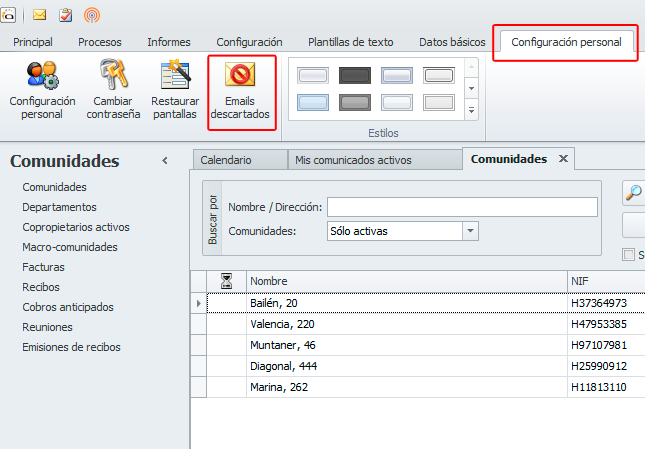Select the light blue style in second row

point(313,102)
